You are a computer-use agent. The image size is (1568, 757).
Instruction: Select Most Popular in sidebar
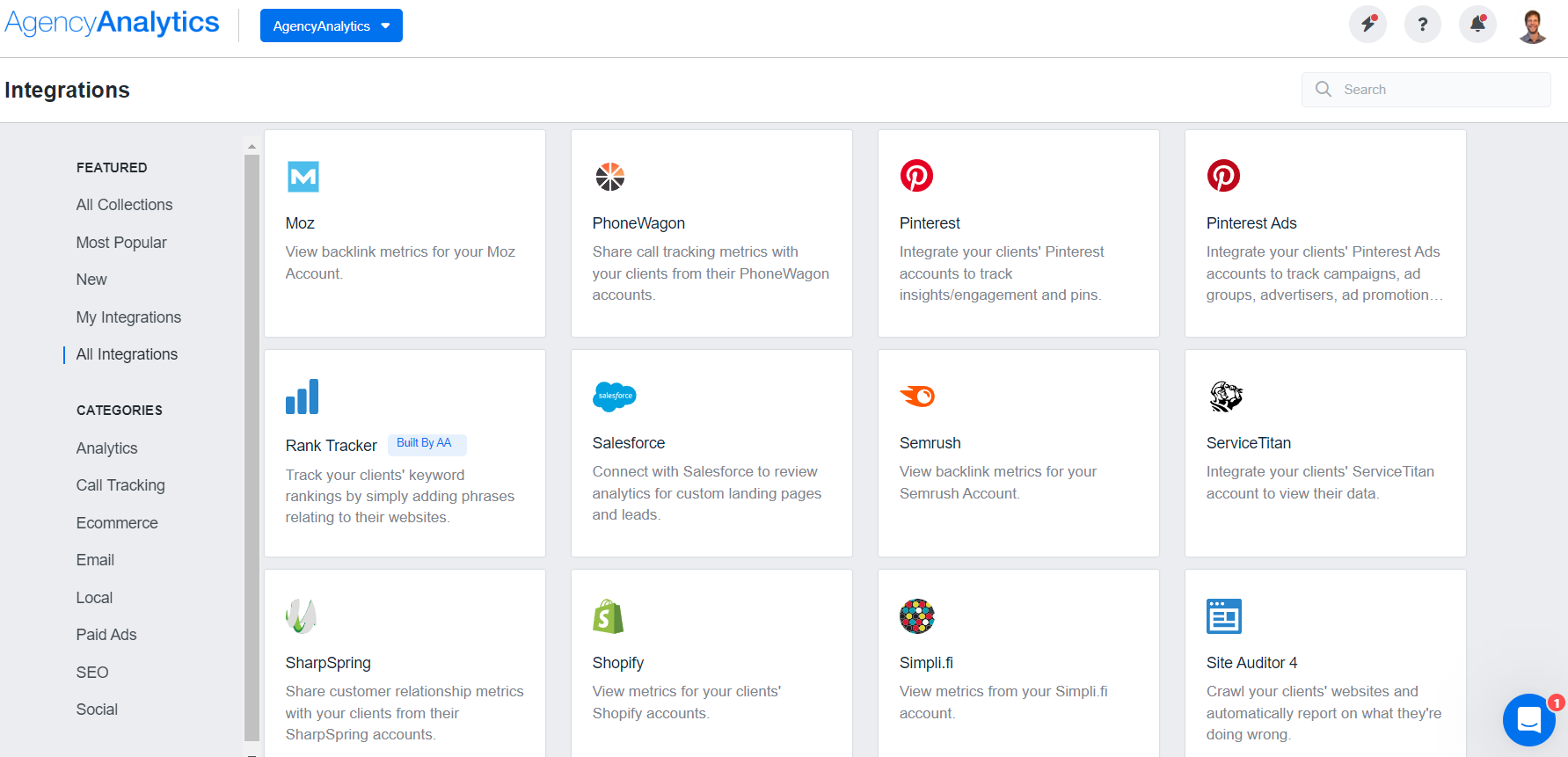point(121,243)
